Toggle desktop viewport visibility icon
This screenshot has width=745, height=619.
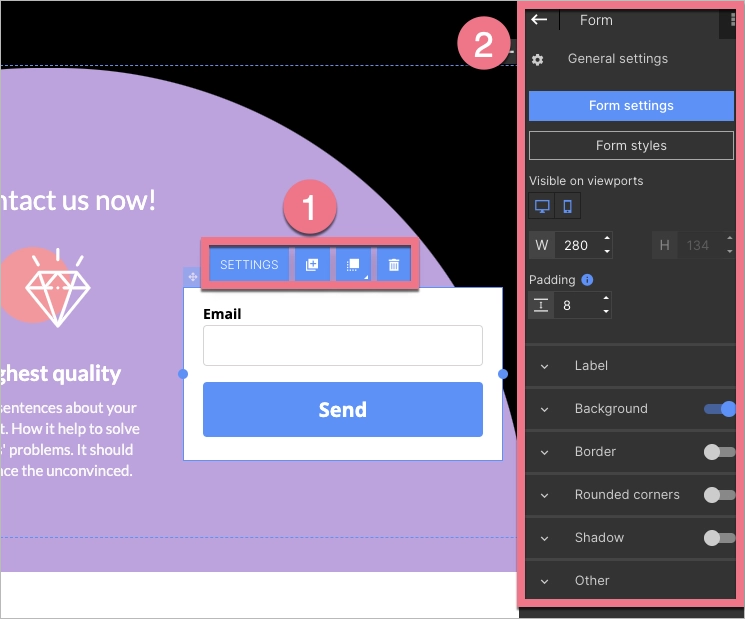click(542, 207)
